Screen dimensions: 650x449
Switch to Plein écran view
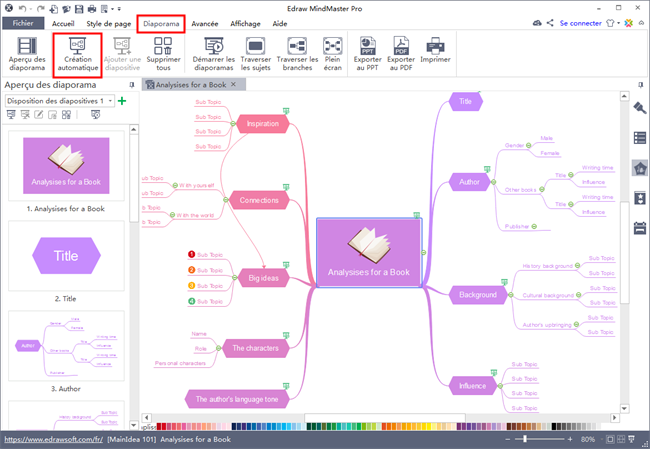332,54
